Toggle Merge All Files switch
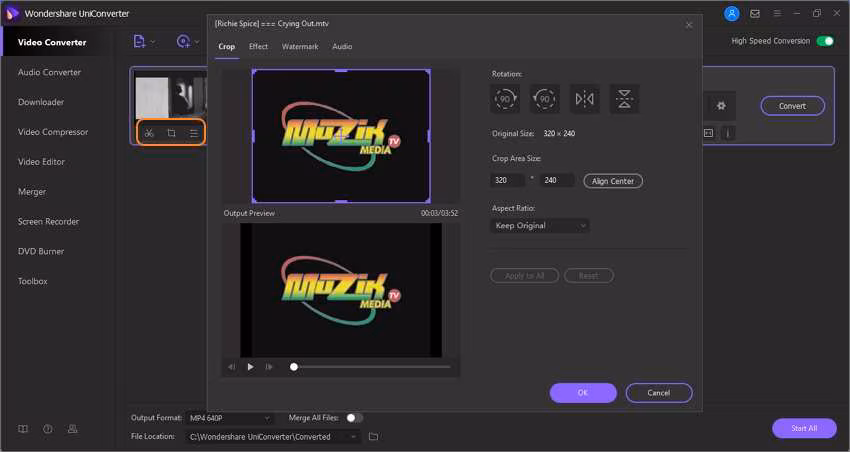The image size is (850, 452). [355, 418]
